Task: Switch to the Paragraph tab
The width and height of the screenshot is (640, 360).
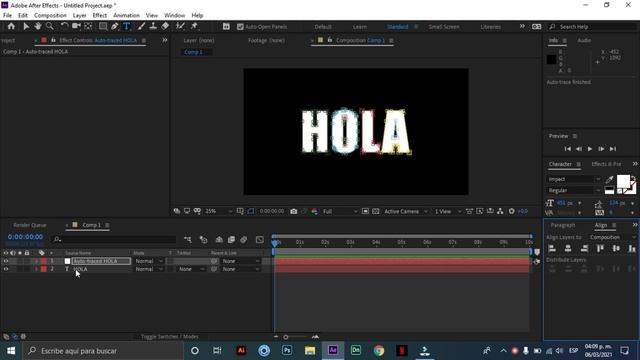Action: pyautogui.click(x=562, y=225)
